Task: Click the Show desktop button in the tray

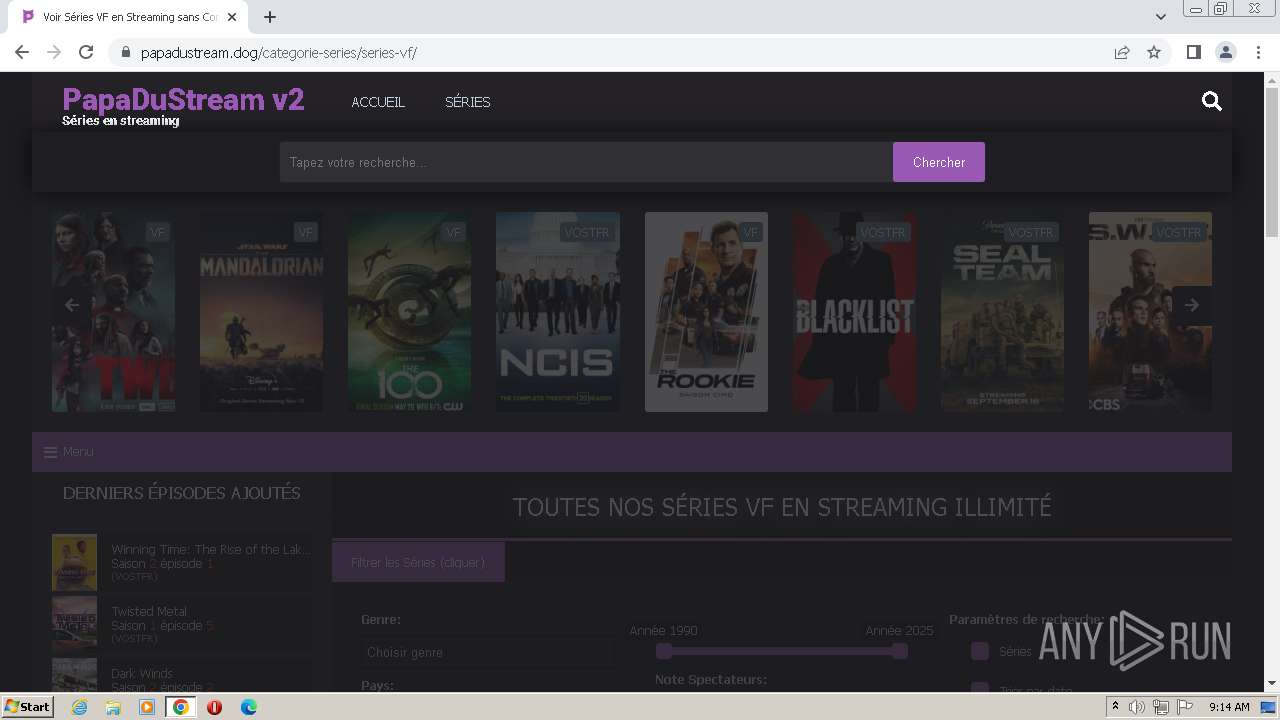Action: pyautogui.click(x=1268, y=707)
